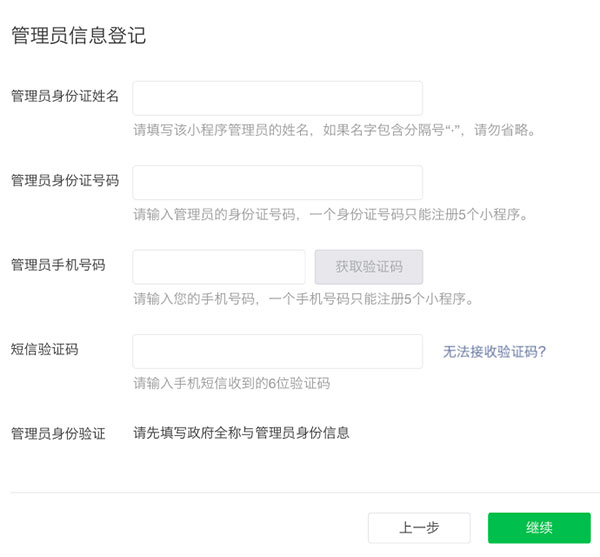Viewport: 600px width, 557px height.
Task: Click the 管理员身份证号码 field label
Action: 65,181
